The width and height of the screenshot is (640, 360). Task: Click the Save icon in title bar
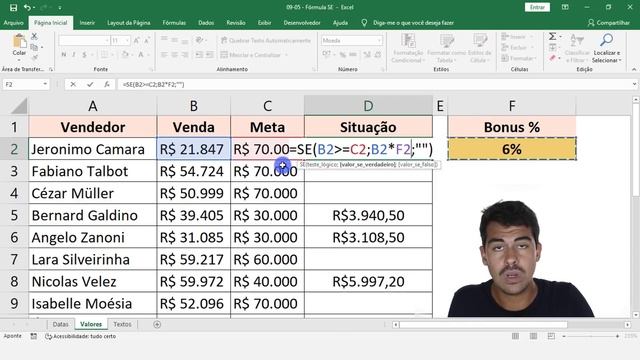[13, 7]
